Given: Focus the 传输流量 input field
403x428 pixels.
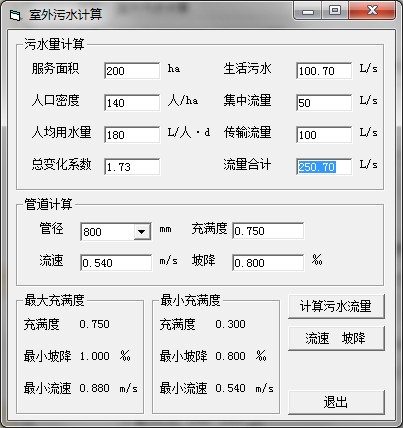Looking at the screenshot, I should pos(324,135).
